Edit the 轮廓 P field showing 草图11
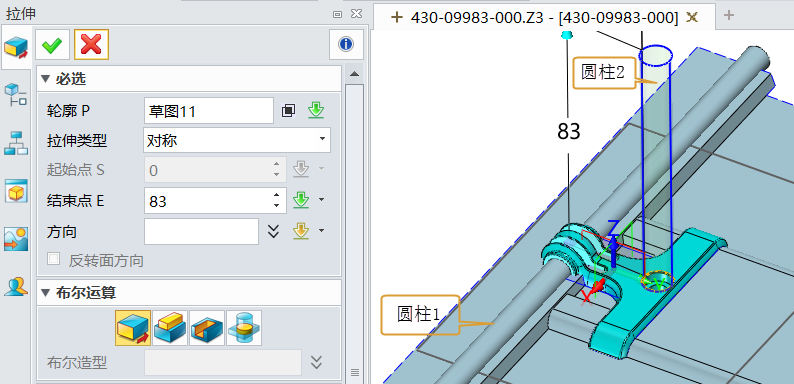The width and height of the screenshot is (794, 384). coord(209,111)
